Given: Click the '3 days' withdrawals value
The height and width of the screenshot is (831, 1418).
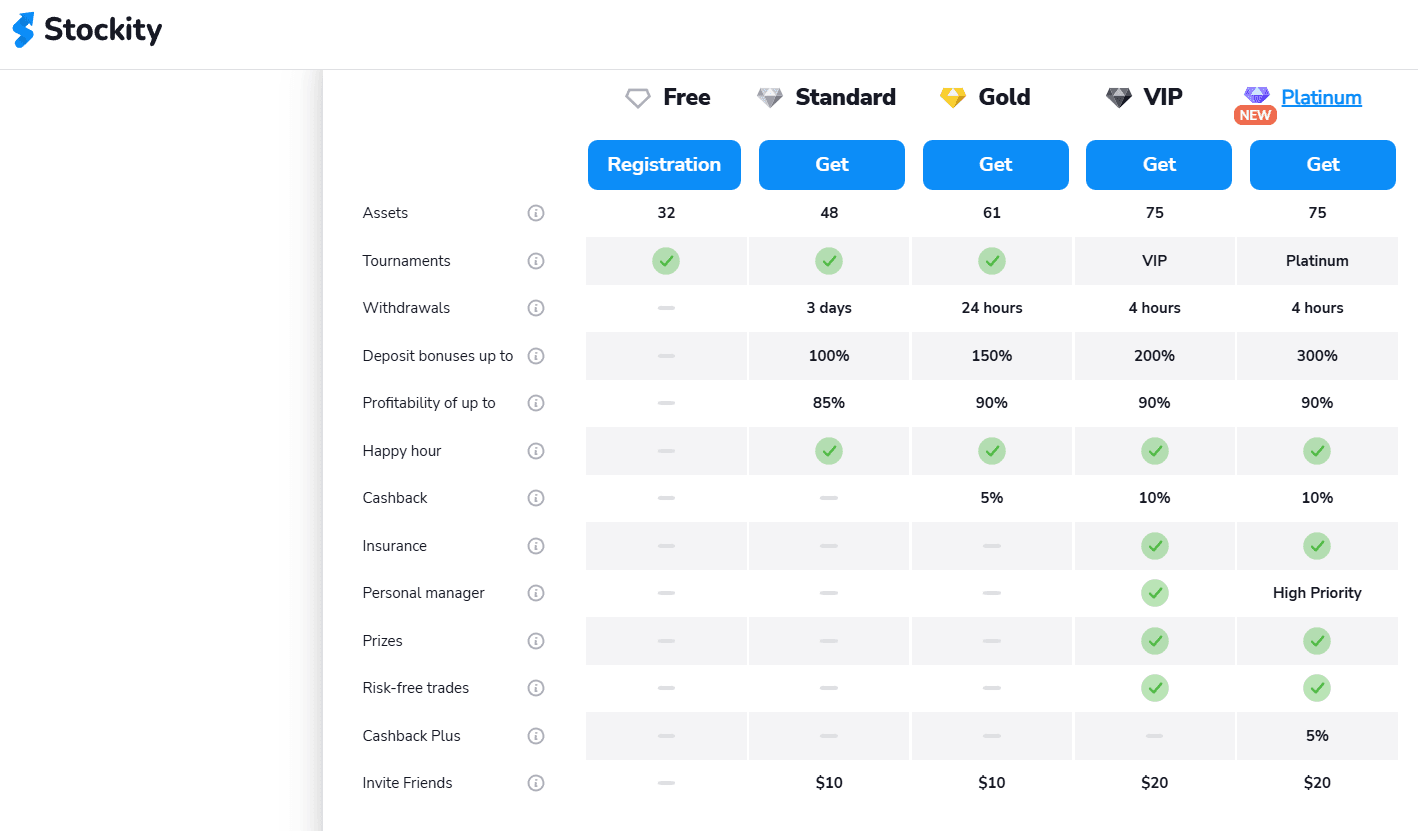Looking at the screenshot, I should tap(829, 308).
